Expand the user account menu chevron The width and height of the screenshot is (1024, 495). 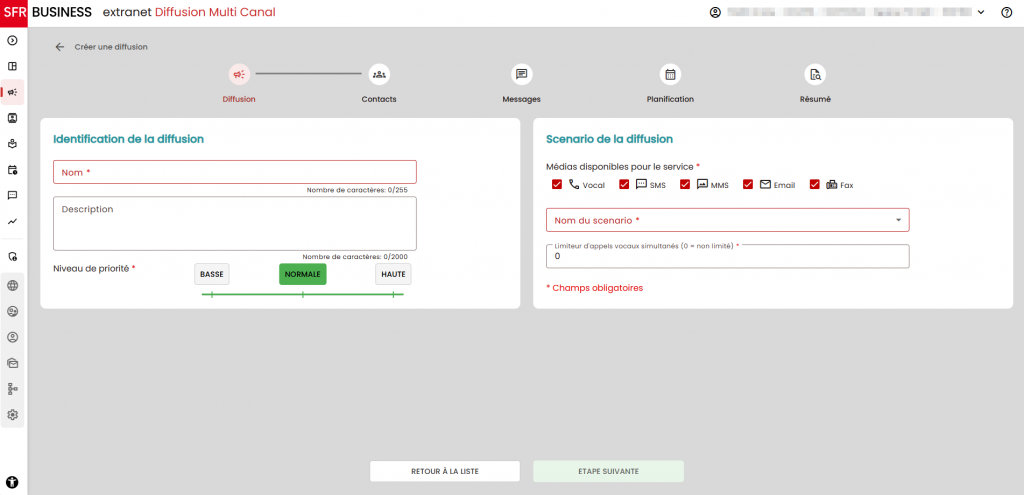point(980,13)
